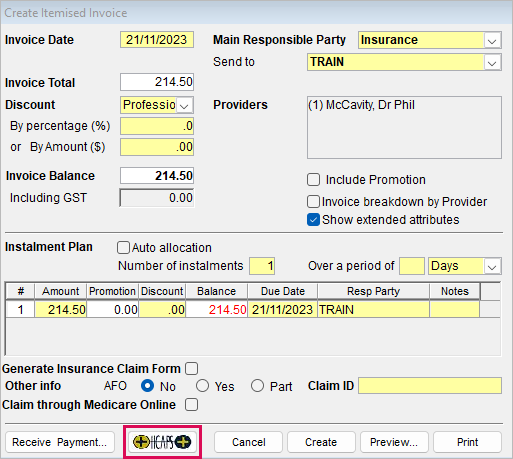Open Main Responsible Party dropdown
The image size is (513, 459).
[492, 40]
